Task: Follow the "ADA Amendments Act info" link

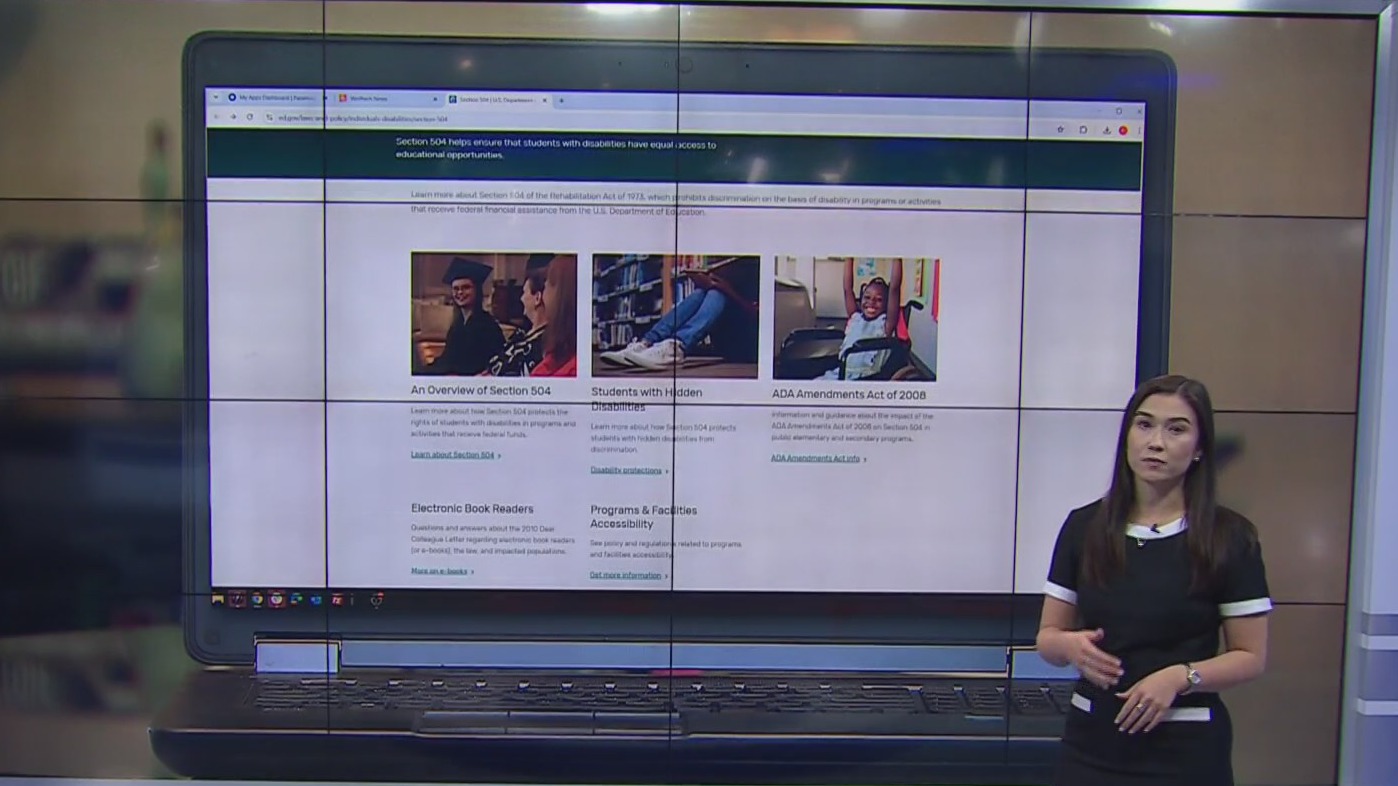Action: (815, 459)
